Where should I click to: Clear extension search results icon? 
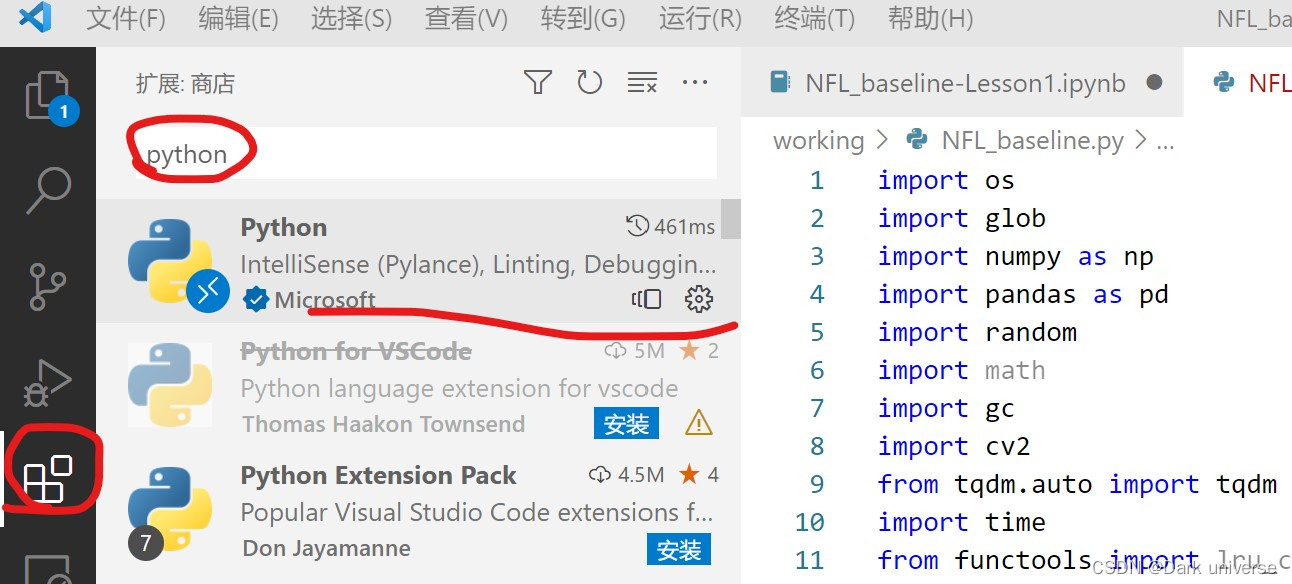[642, 83]
